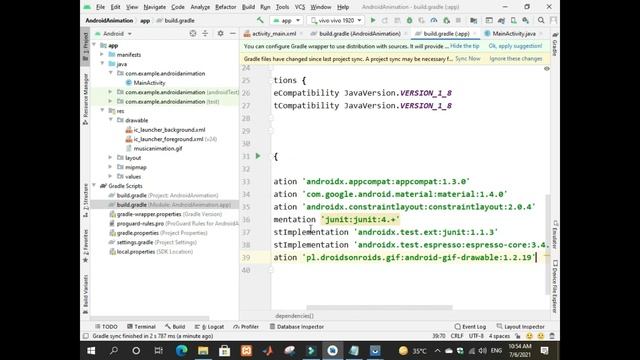This screenshot has height=360, width=640.
Task: Click the editor horizontal scrollbar
Action: click(379, 307)
